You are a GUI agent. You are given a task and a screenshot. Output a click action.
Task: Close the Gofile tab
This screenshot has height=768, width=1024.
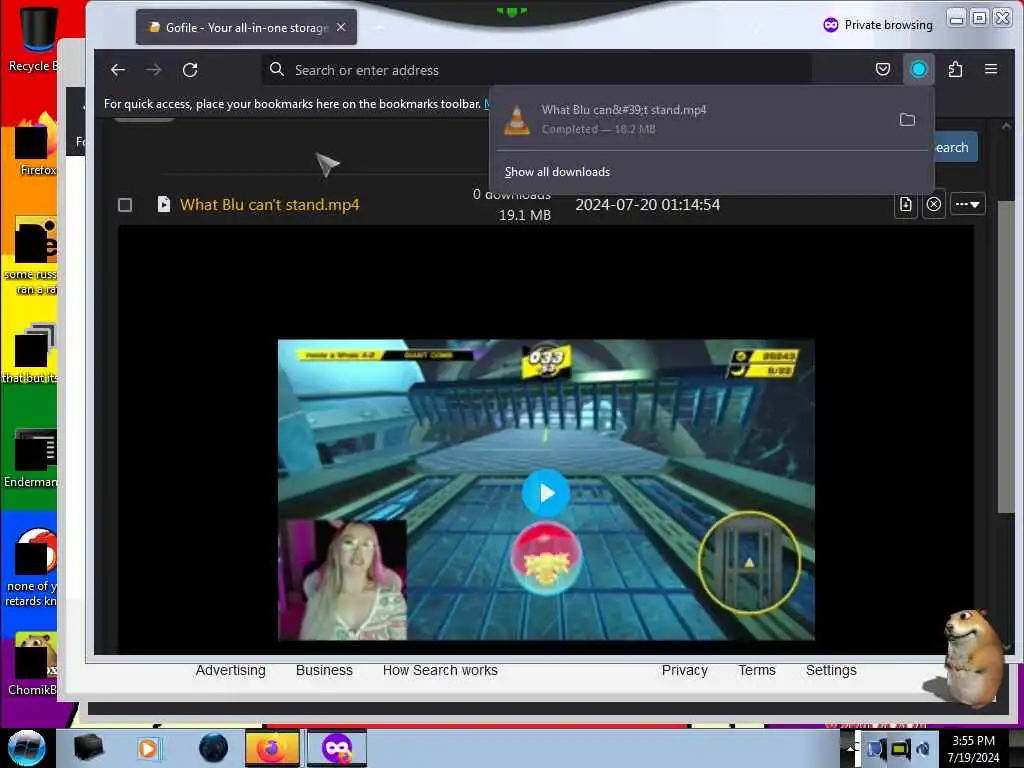341,27
